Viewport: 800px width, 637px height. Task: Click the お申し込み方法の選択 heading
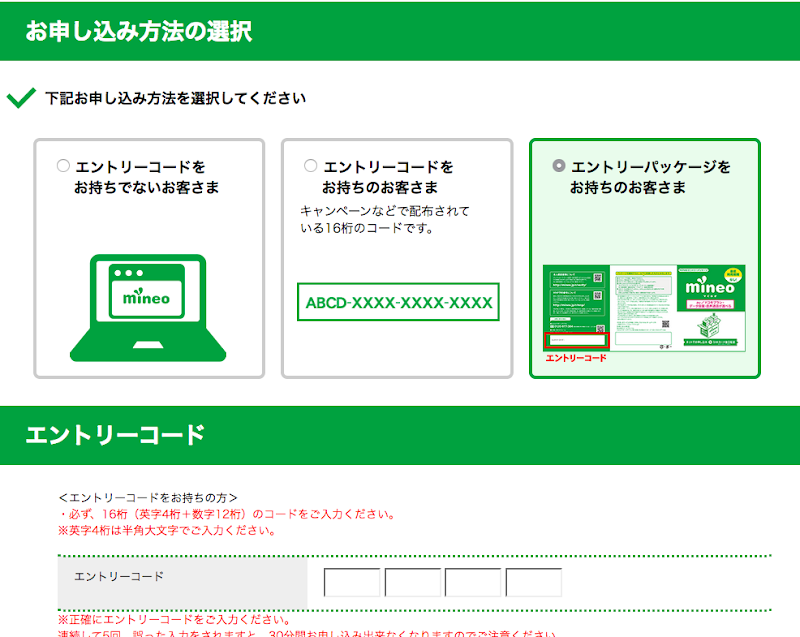pyautogui.click(x=139, y=31)
